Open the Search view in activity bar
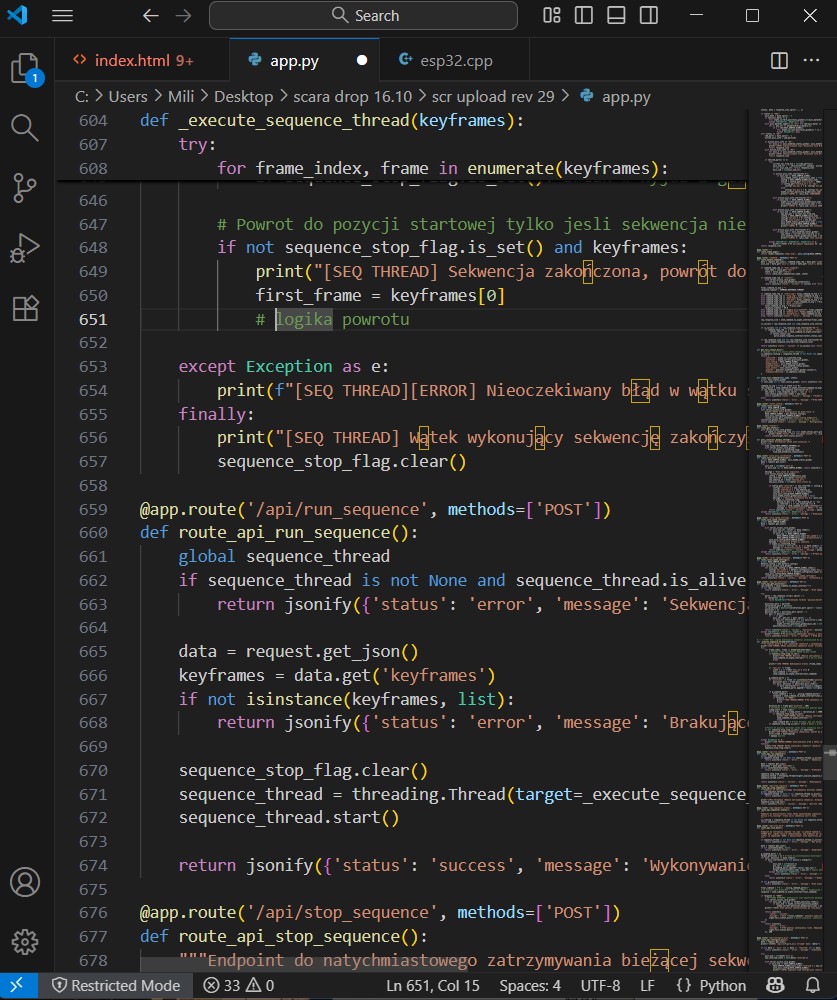 coord(25,127)
